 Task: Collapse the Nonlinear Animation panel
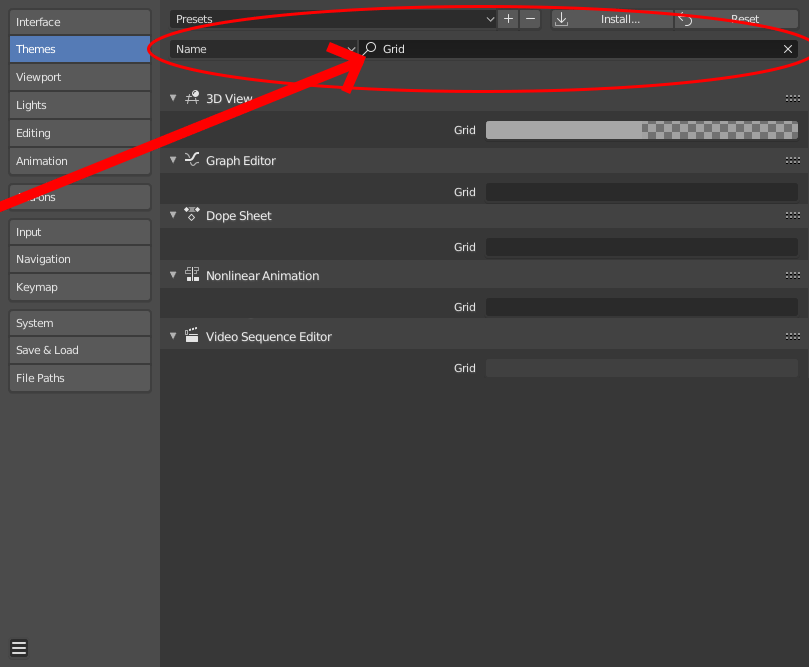(x=173, y=274)
